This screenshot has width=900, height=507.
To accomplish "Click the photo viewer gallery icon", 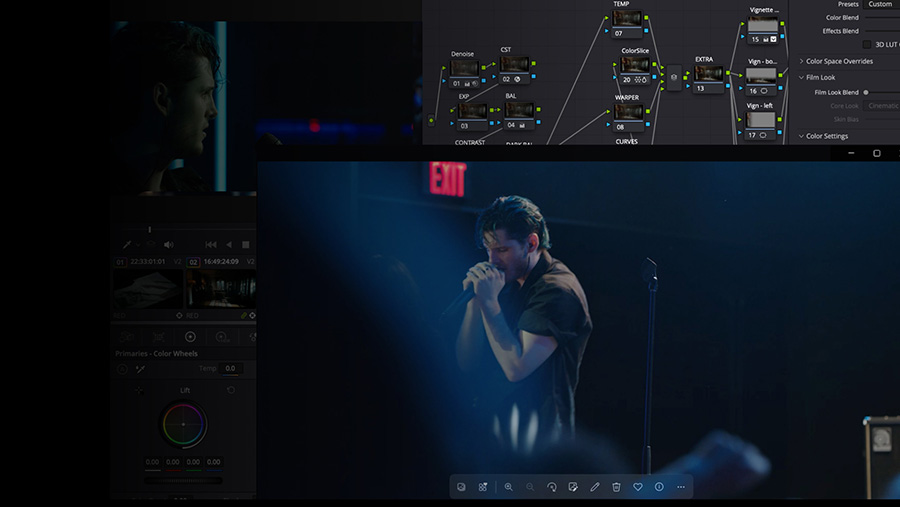I will 461,487.
